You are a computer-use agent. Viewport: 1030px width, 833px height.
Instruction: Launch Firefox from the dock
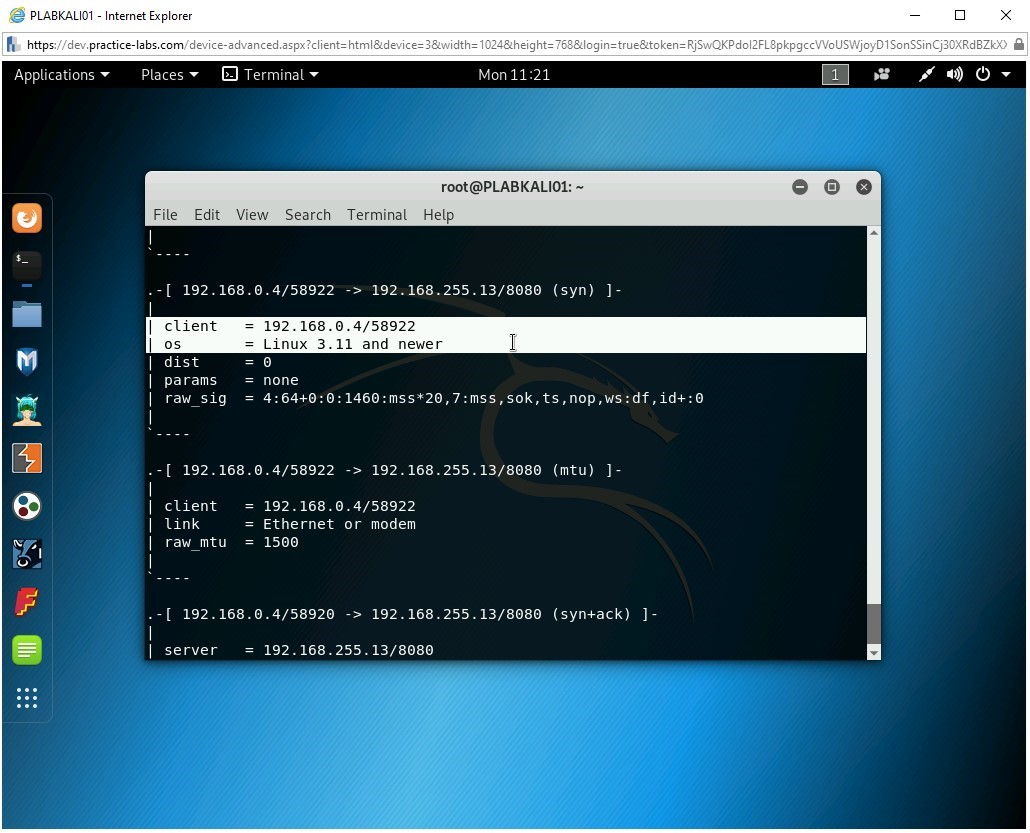[27, 218]
